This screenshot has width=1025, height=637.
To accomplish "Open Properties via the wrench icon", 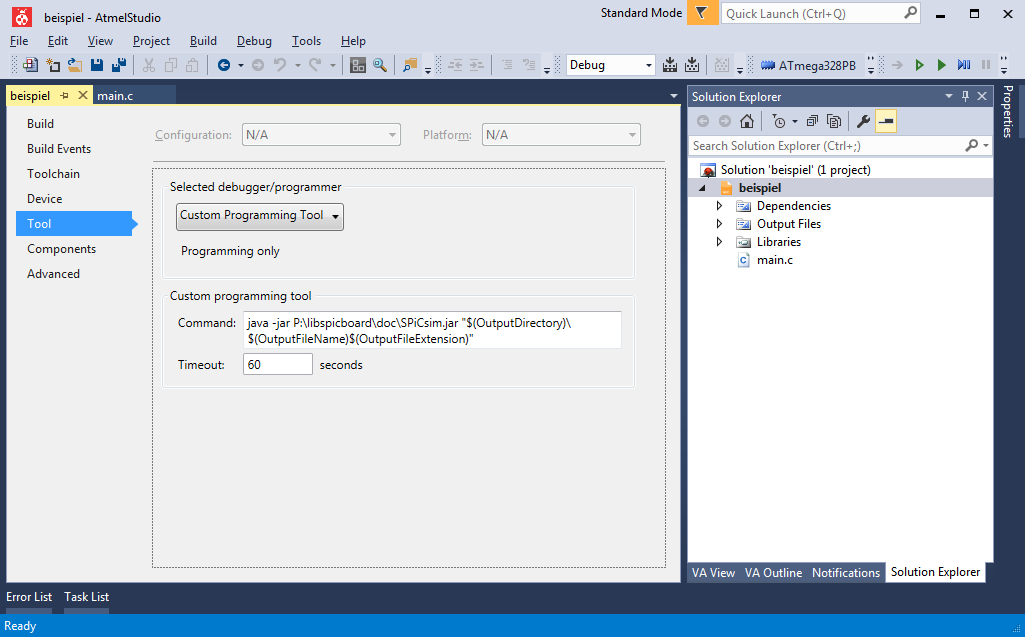I will 862,120.
